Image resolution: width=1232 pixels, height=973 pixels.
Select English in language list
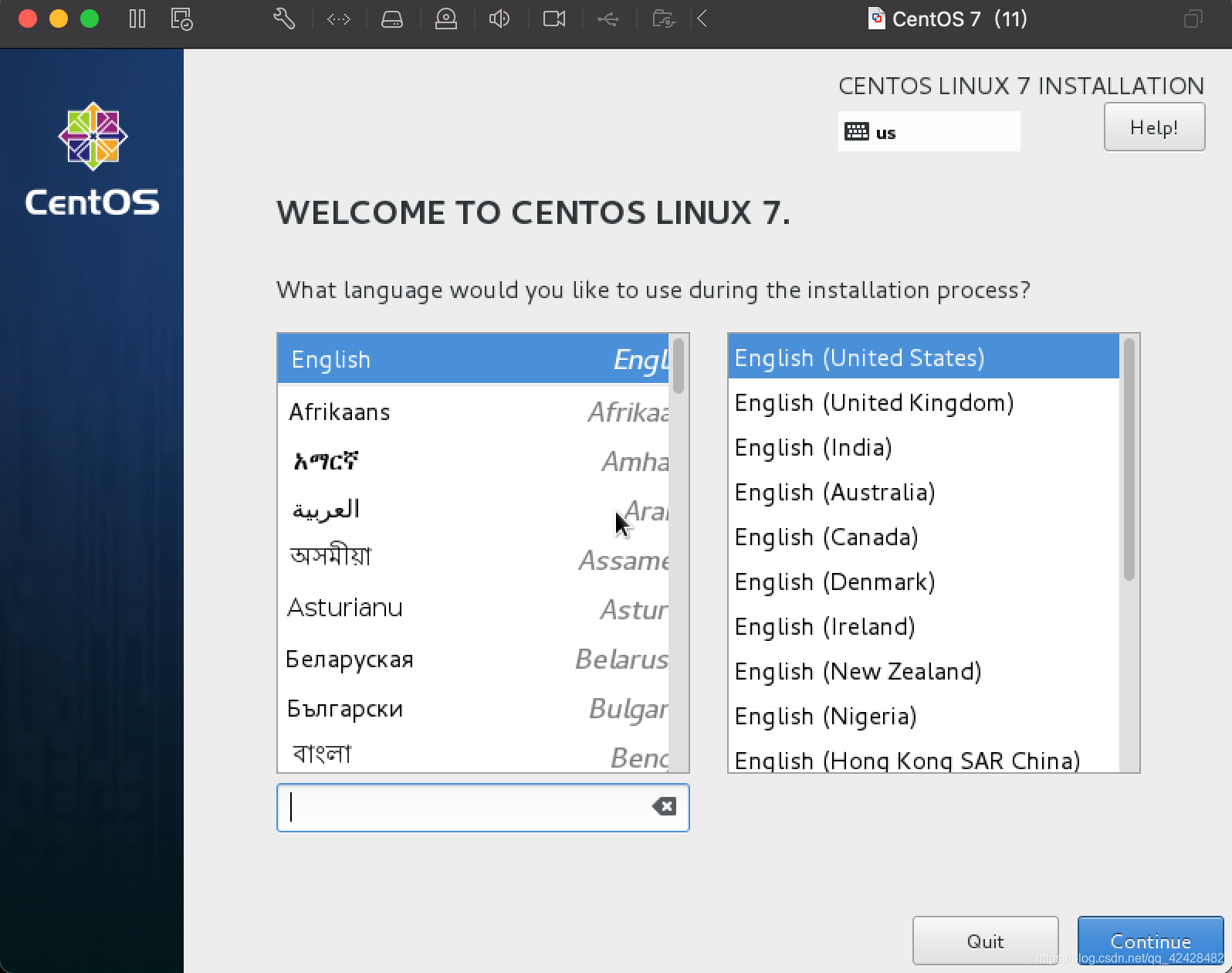point(473,359)
